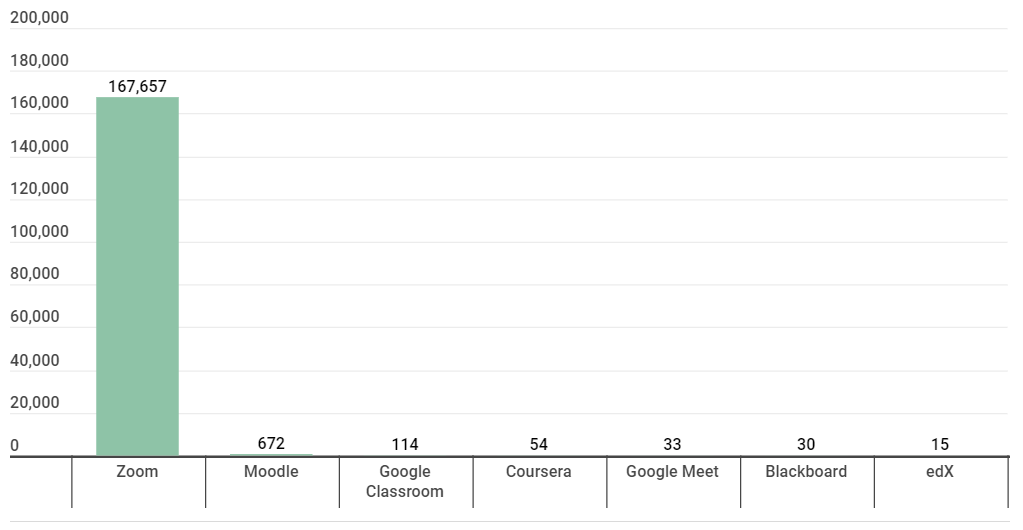Select the 672 data label

click(x=271, y=444)
